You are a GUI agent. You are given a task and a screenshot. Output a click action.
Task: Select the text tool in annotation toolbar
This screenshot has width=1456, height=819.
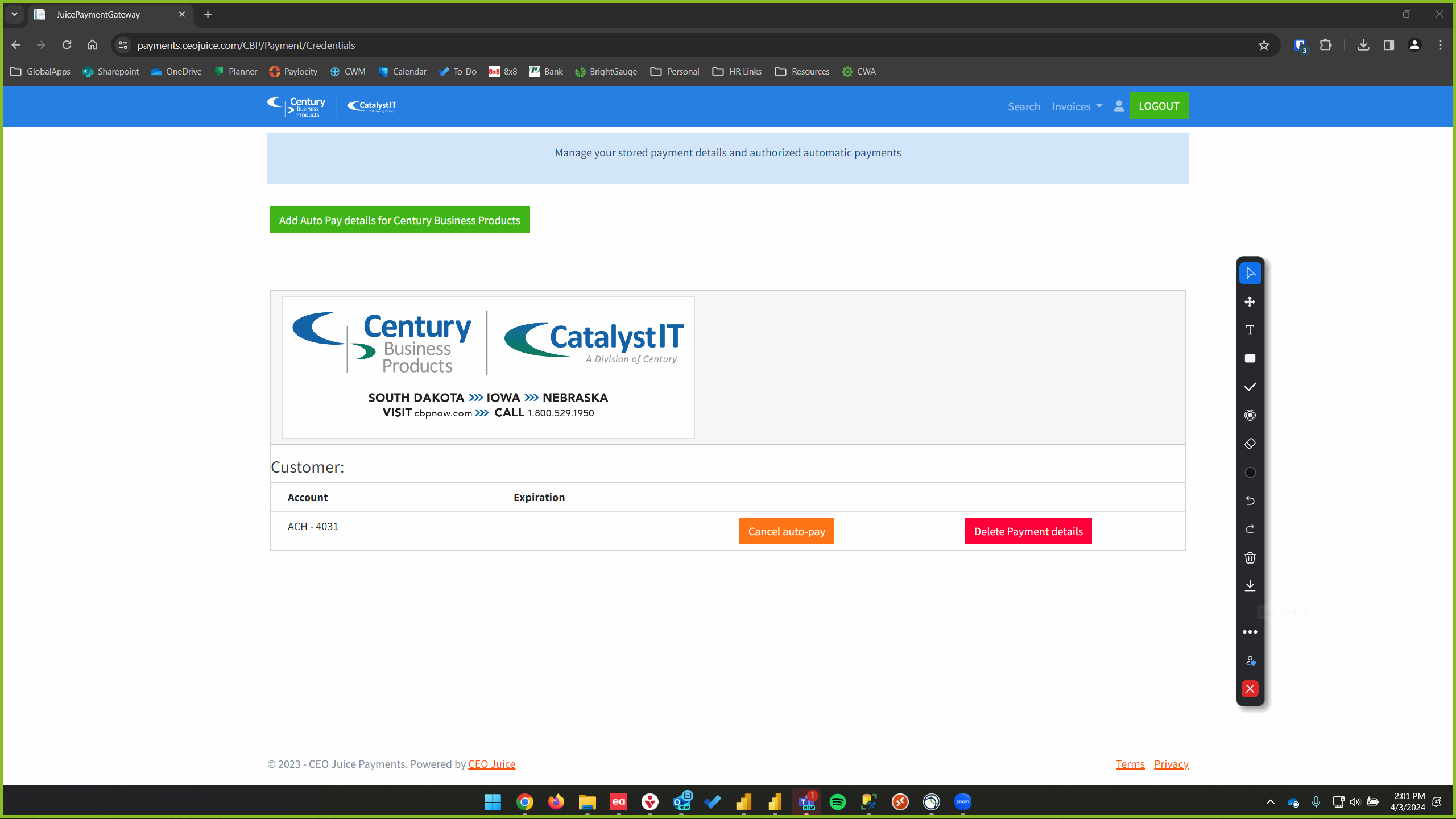[1250, 330]
